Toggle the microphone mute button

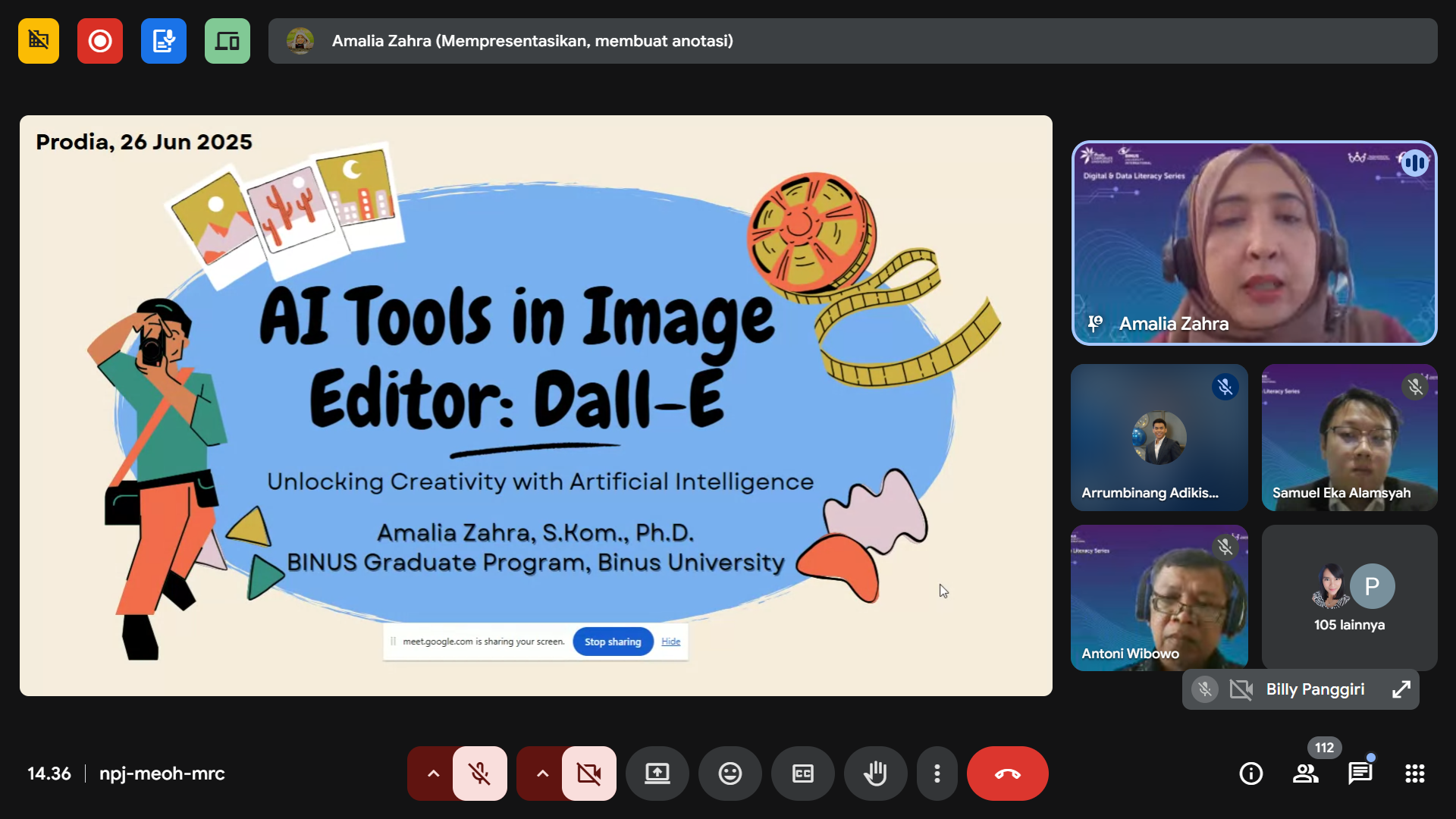tap(479, 773)
